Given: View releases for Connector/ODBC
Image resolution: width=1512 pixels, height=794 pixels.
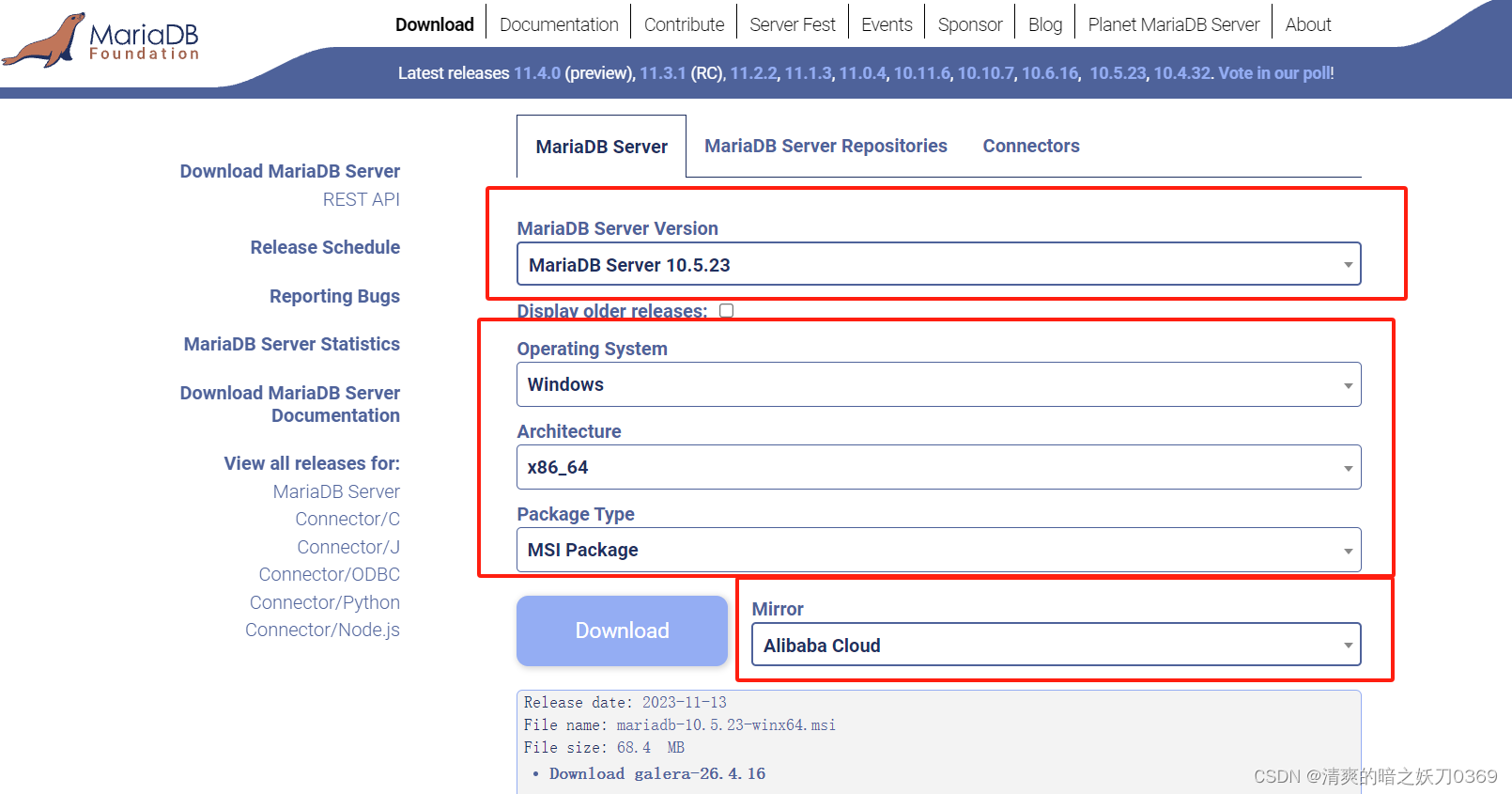Looking at the screenshot, I should coord(330,574).
